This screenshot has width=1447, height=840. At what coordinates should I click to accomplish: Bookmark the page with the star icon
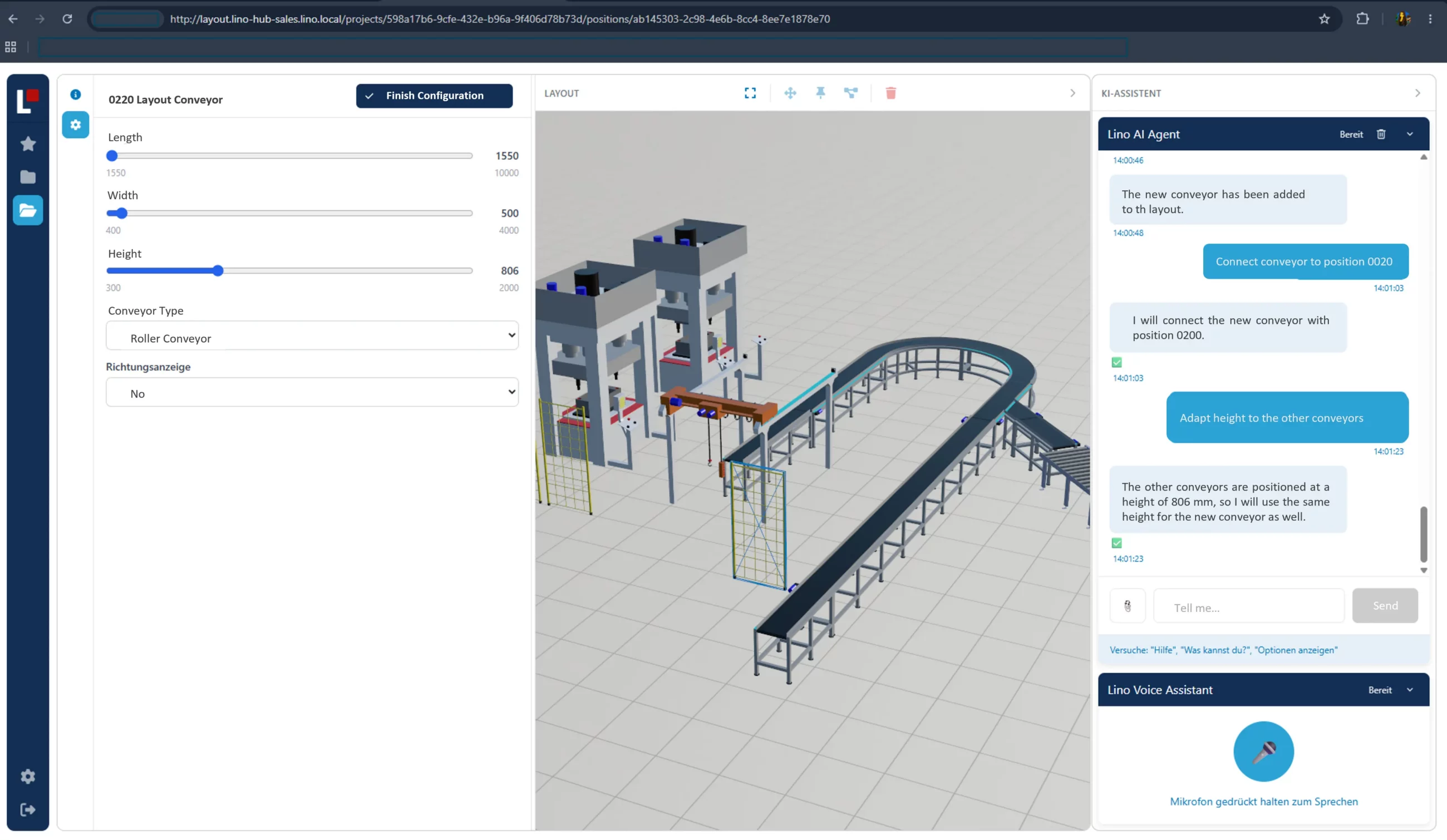click(x=1324, y=19)
